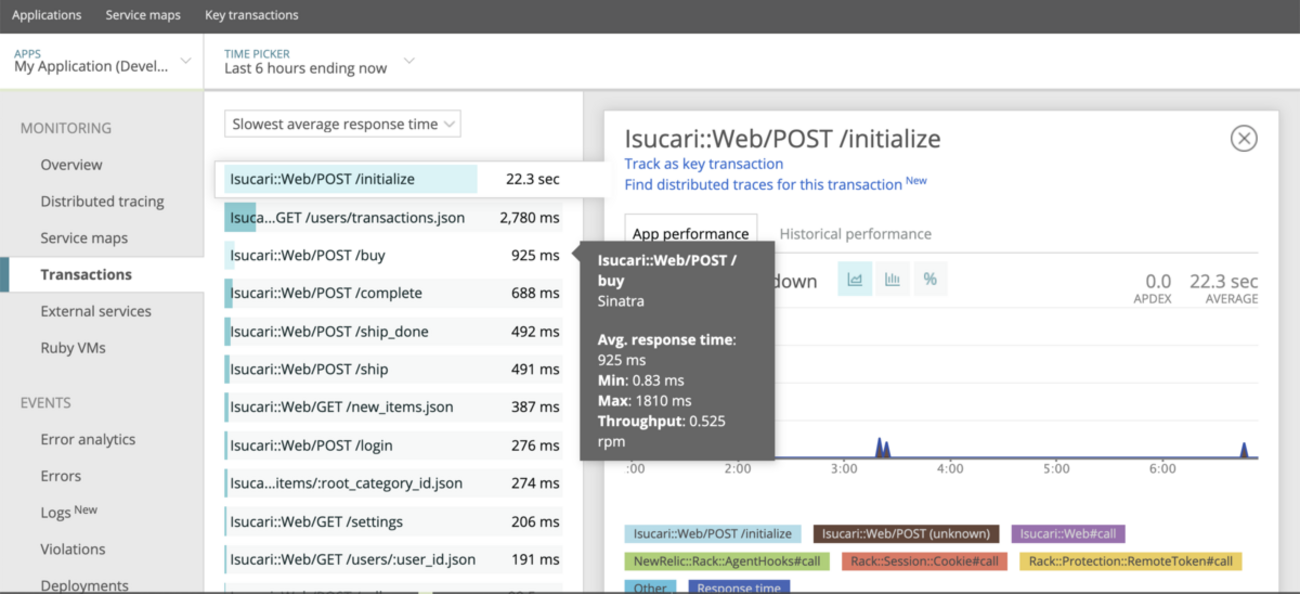Open the Time Picker dropdown
The width and height of the screenshot is (1300, 594).
click(x=319, y=61)
